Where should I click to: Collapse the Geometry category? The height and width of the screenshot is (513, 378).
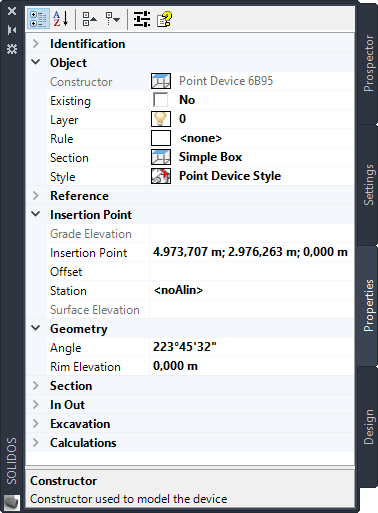[36, 328]
